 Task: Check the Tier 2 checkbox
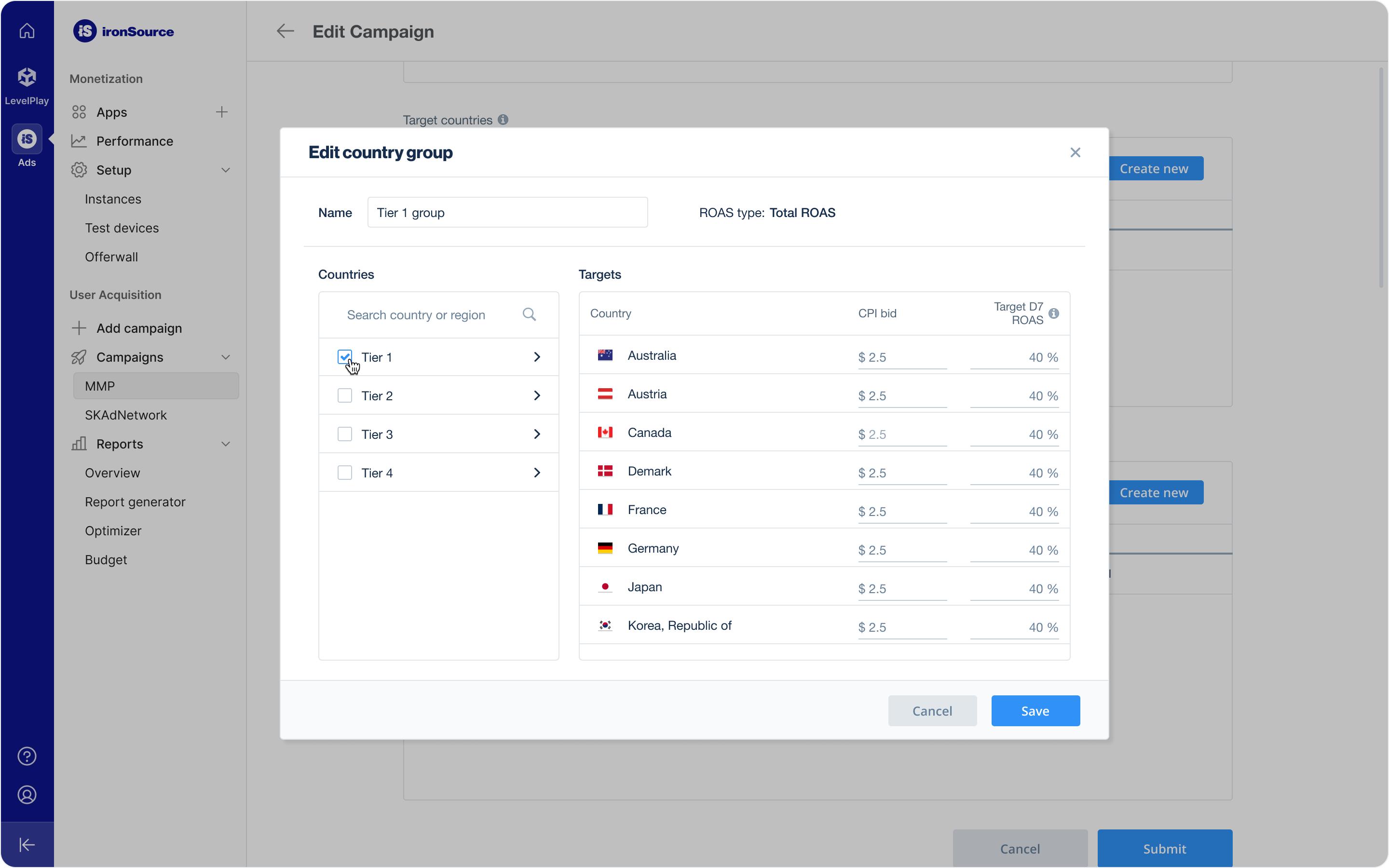click(344, 395)
